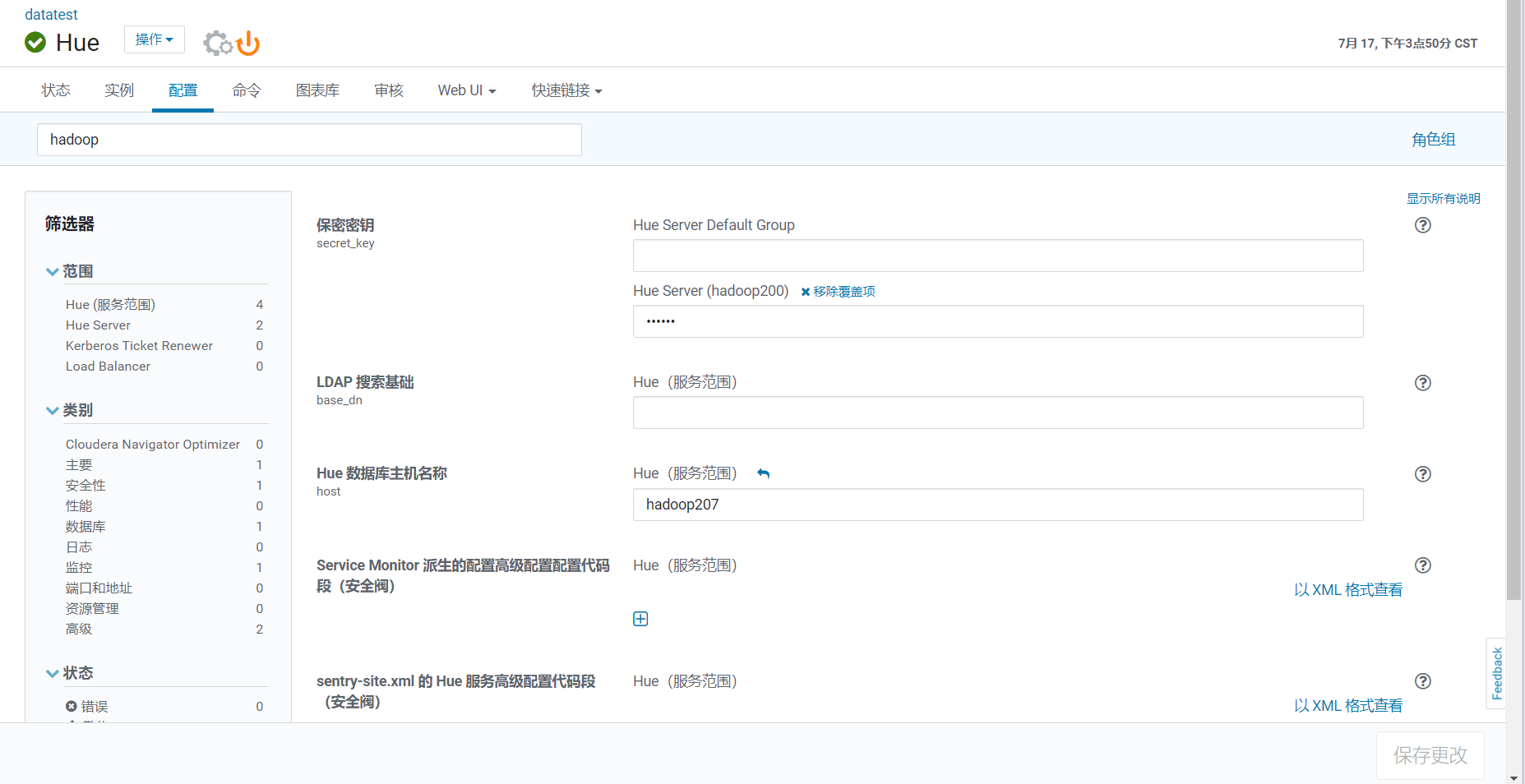View Service Monitor safety valve as XML
This screenshot has width=1525, height=784.
pyautogui.click(x=1348, y=590)
